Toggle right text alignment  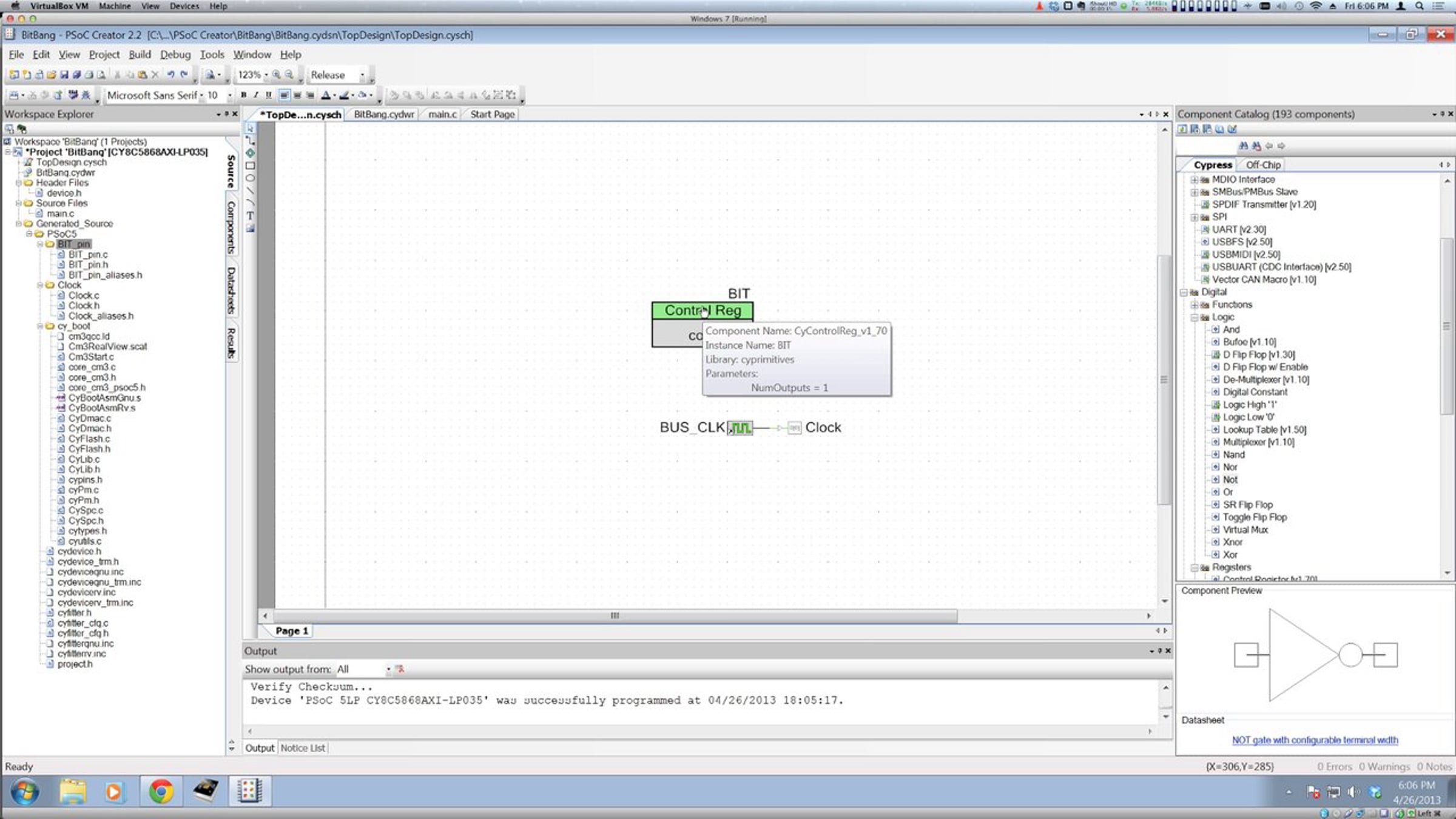pos(310,95)
